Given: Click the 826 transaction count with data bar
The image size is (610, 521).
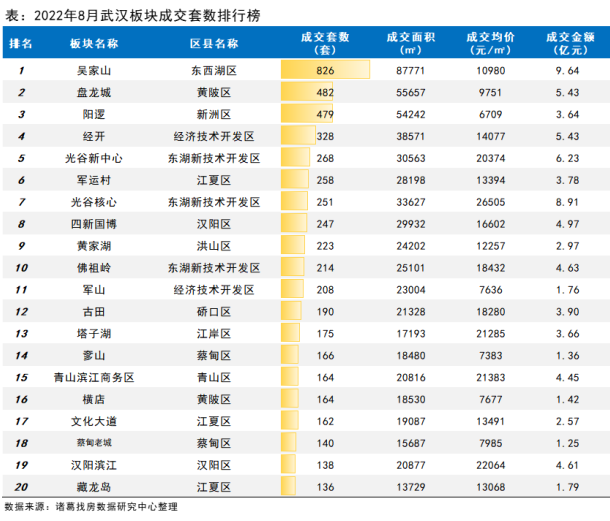Looking at the screenshot, I should coord(325,70).
